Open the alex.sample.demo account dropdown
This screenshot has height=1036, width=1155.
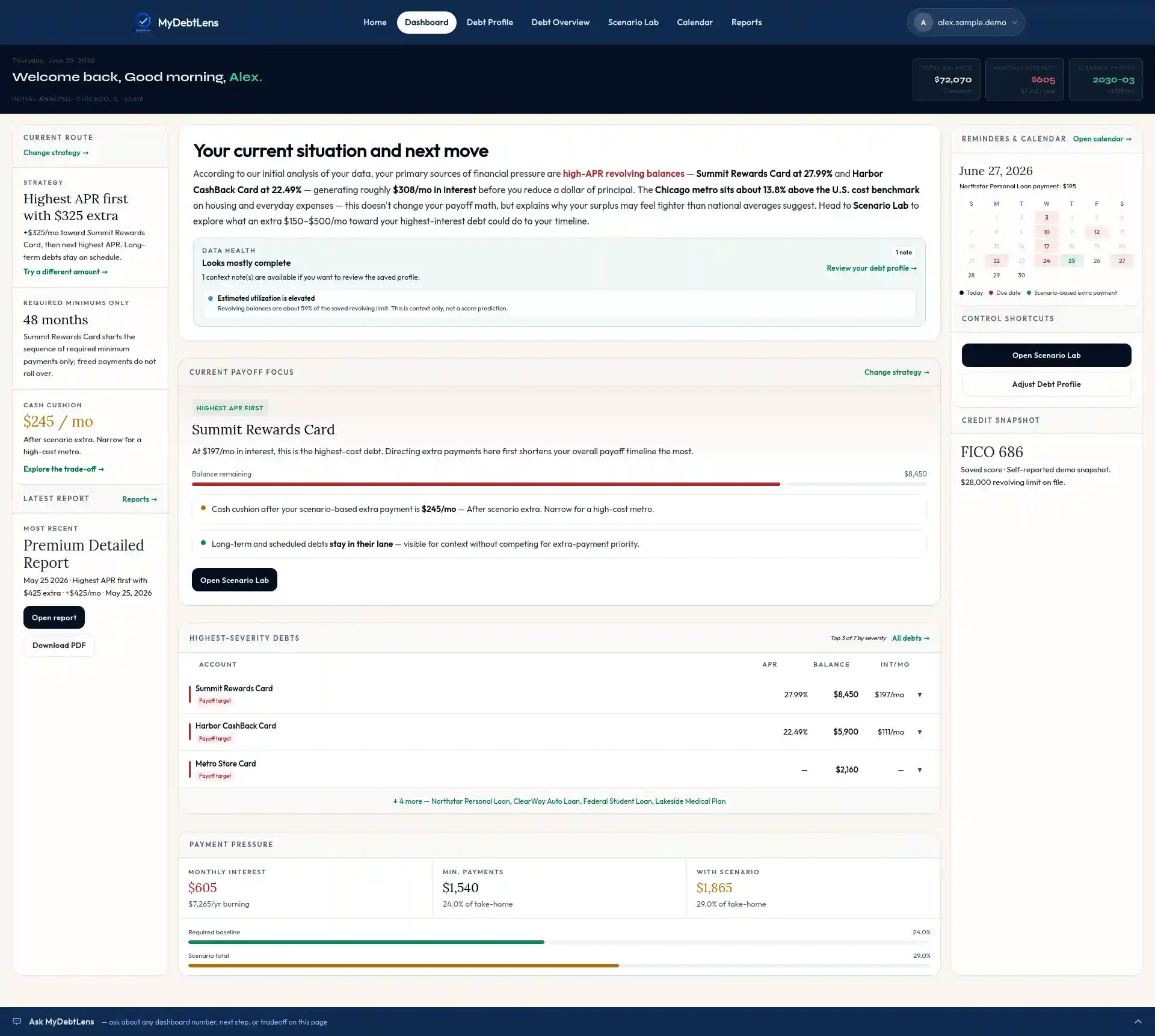pyautogui.click(x=966, y=22)
